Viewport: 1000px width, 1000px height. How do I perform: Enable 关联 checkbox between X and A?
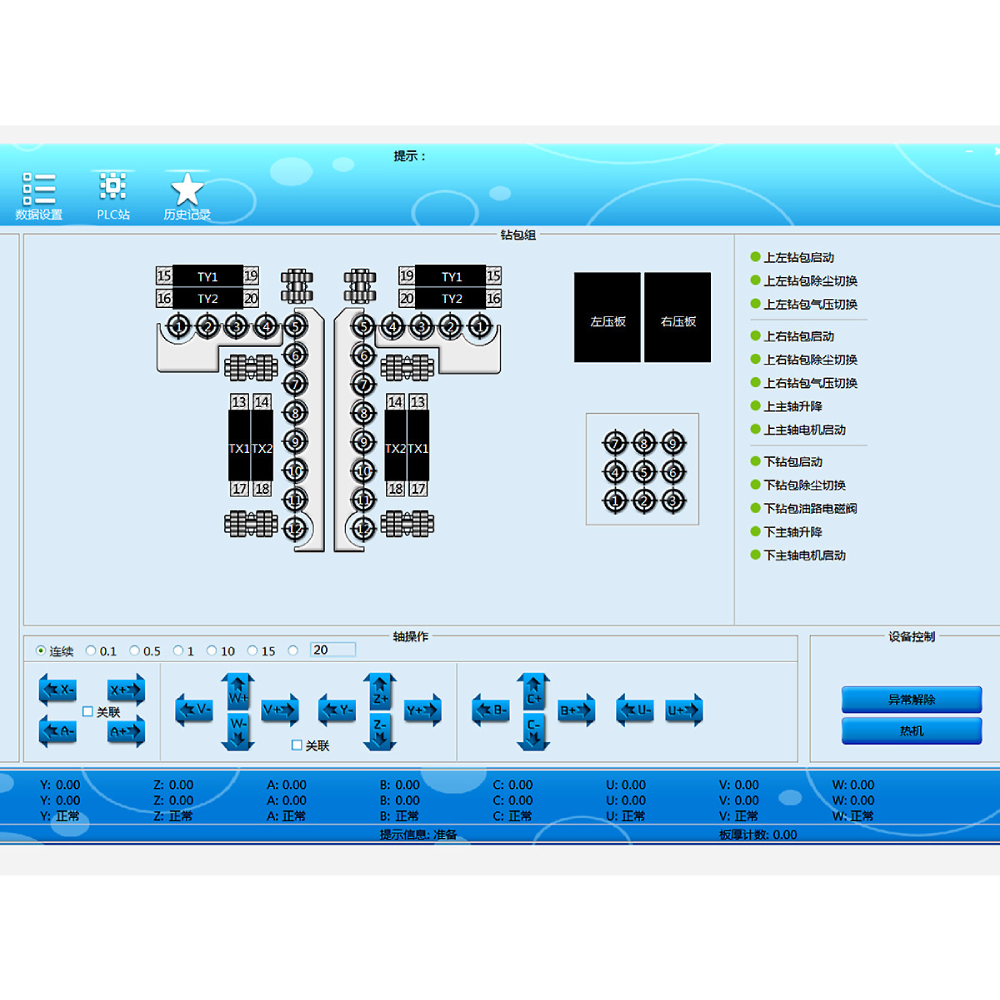88,712
